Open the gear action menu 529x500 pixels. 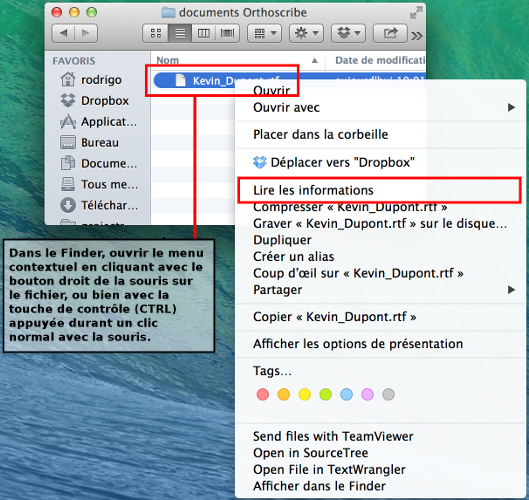(x=306, y=33)
